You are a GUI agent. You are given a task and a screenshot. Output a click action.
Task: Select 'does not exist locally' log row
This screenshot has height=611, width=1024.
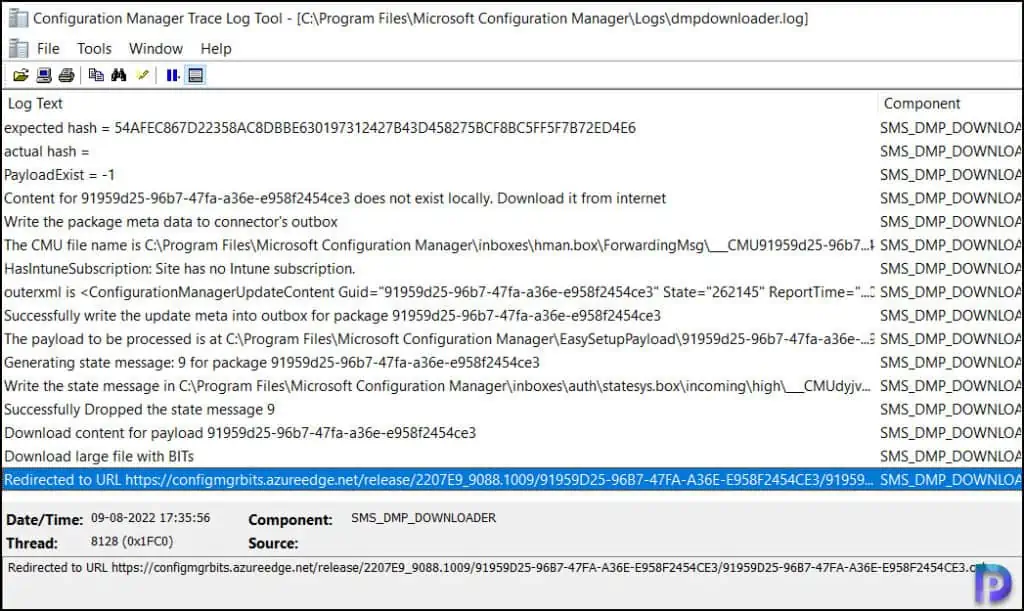pyautogui.click(x=512, y=198)
